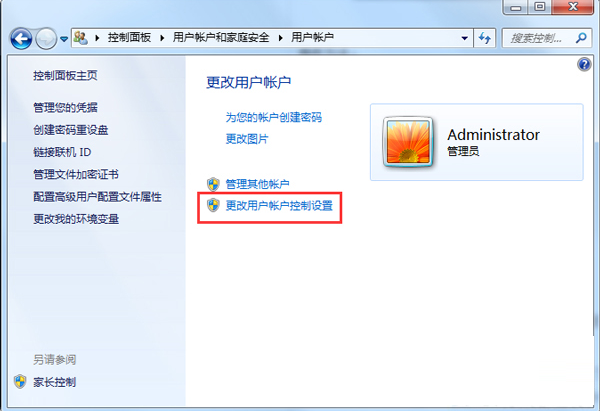Viewport: 603px width, 411px height.
Task: Click the refresh button beside address bar
Action: coord(485,38)
